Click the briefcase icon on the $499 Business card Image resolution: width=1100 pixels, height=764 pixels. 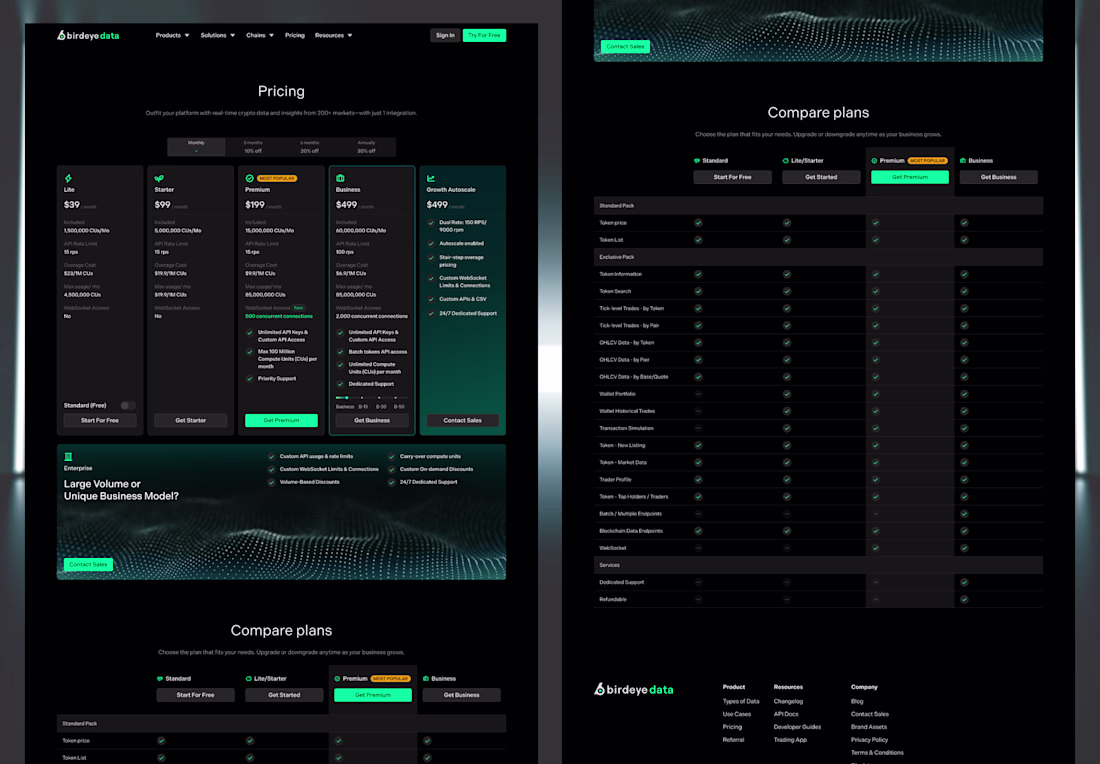tap(340, 178)
